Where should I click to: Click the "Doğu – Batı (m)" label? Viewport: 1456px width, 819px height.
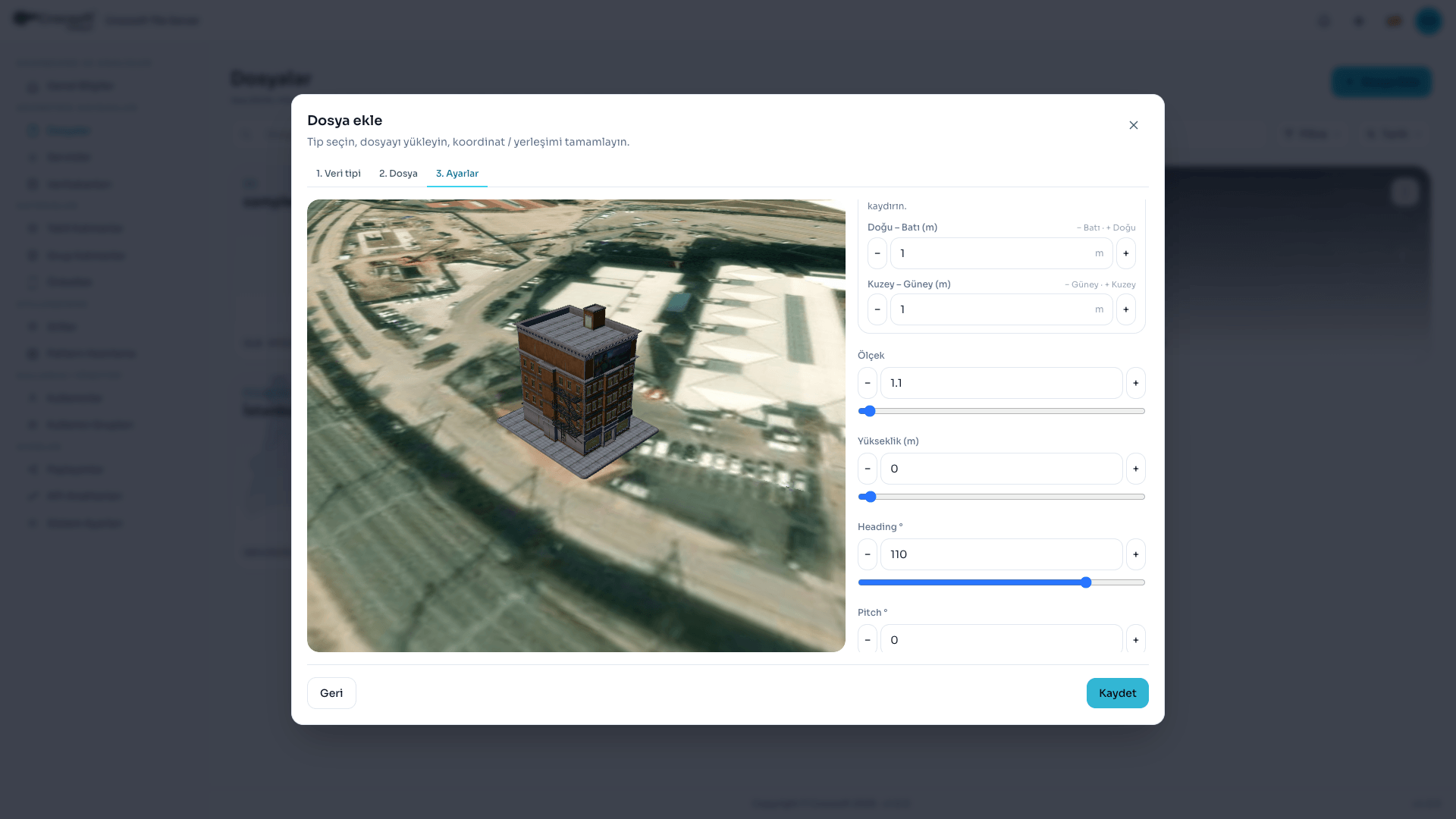[902, 227]
